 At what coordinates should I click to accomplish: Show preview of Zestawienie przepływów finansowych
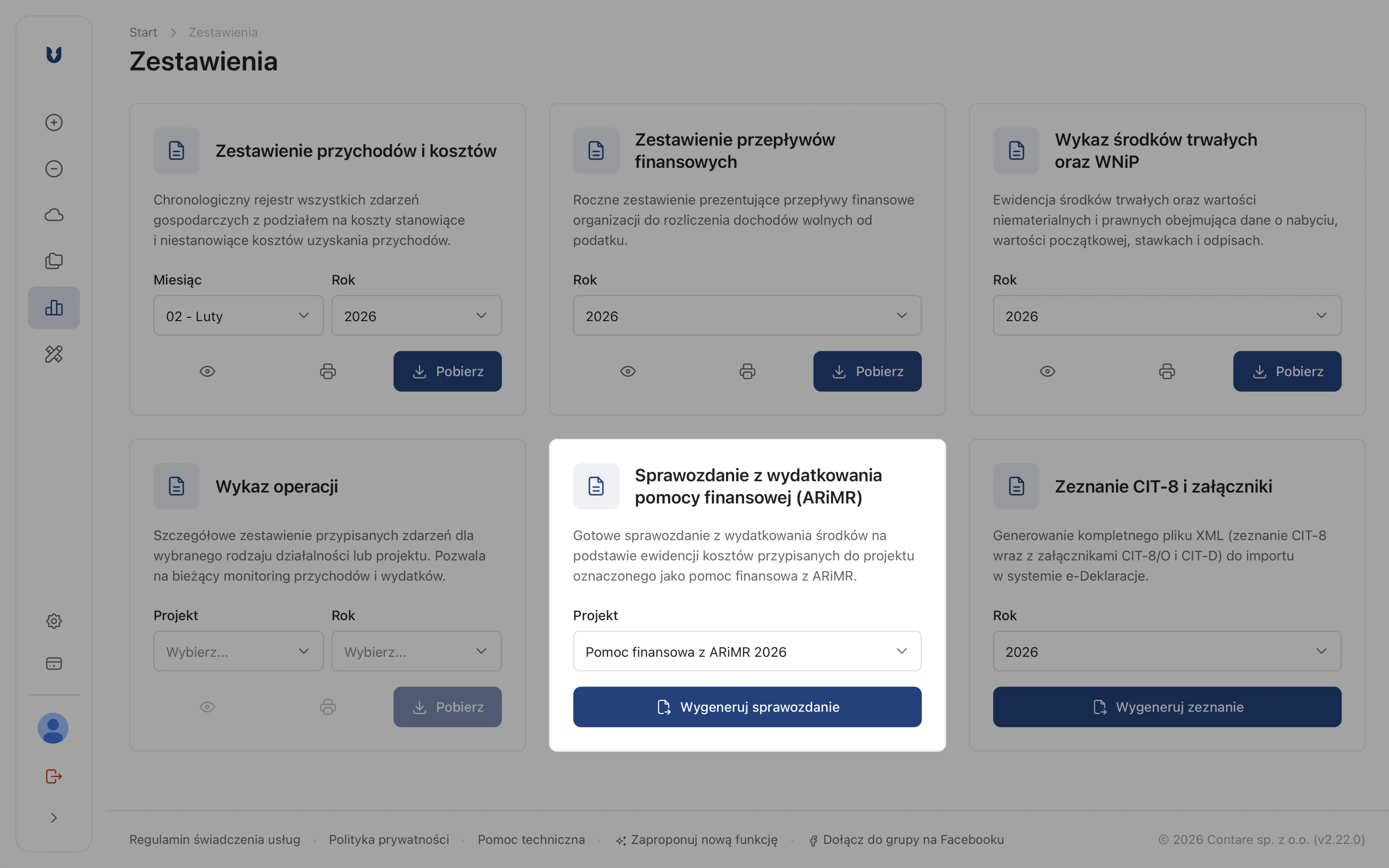(627, 371)
